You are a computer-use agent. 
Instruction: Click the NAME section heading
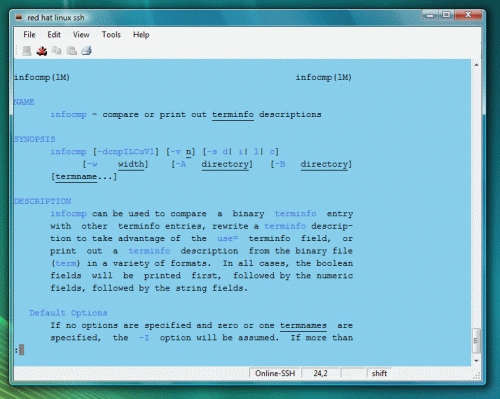(x=24, y=102)
